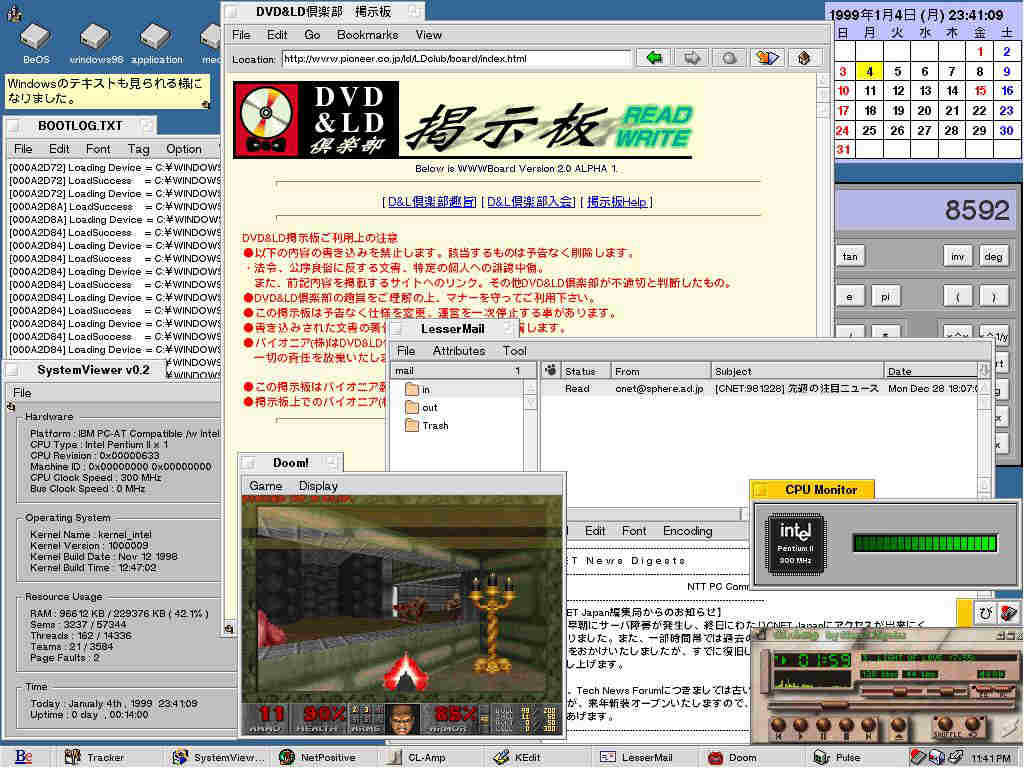Click the Doom! window title tab
The height and width of the screenshot is (768, 1024).
coord(291,463)
